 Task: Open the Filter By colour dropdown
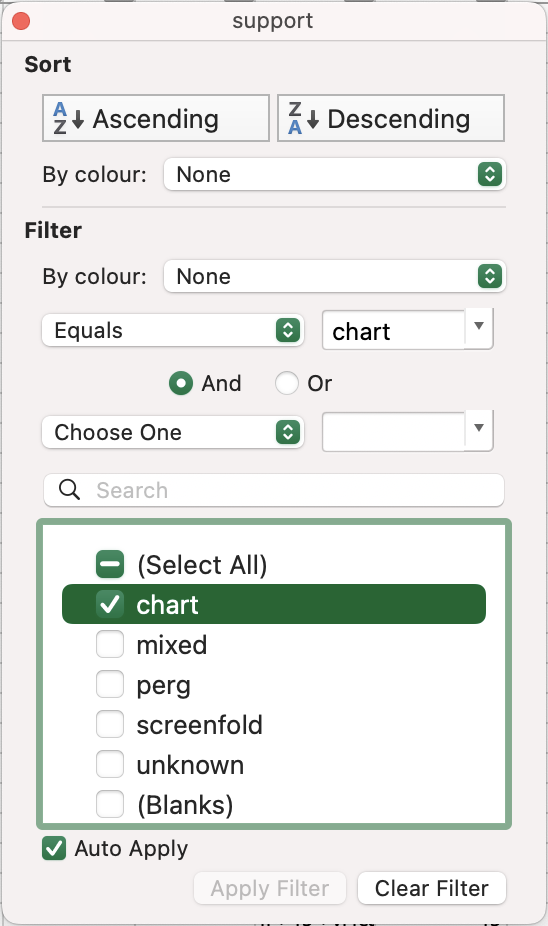click(x=335, y=276)
